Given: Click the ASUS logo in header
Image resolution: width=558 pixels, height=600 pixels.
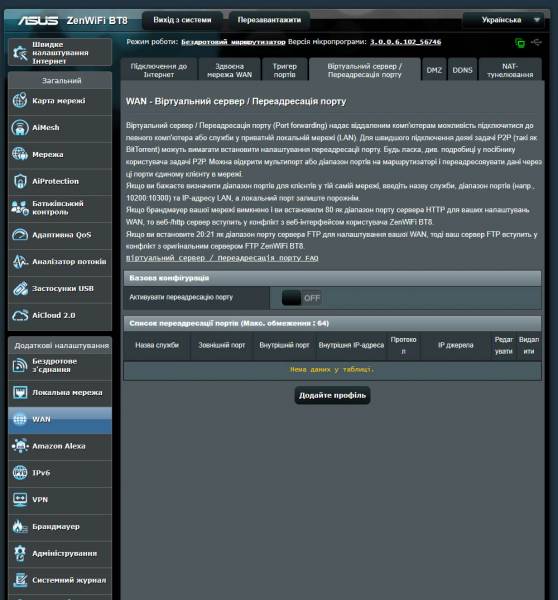Looking at the screenshot, I should (x=38, y=20).
